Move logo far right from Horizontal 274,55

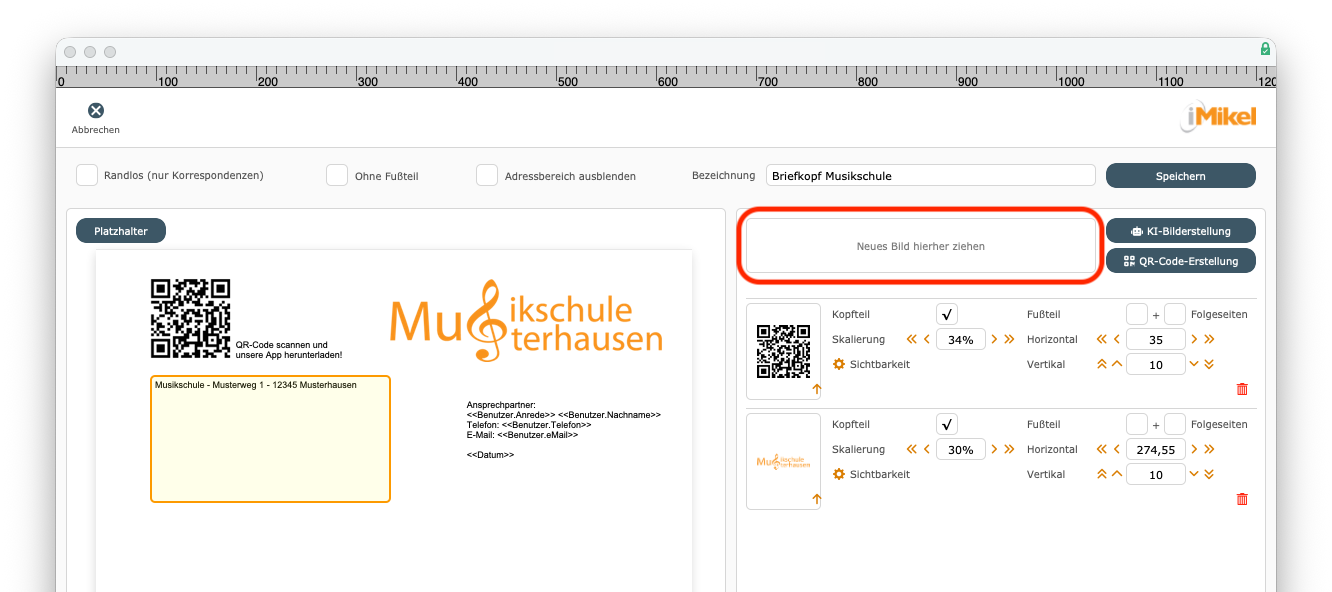click(1209, 449)
